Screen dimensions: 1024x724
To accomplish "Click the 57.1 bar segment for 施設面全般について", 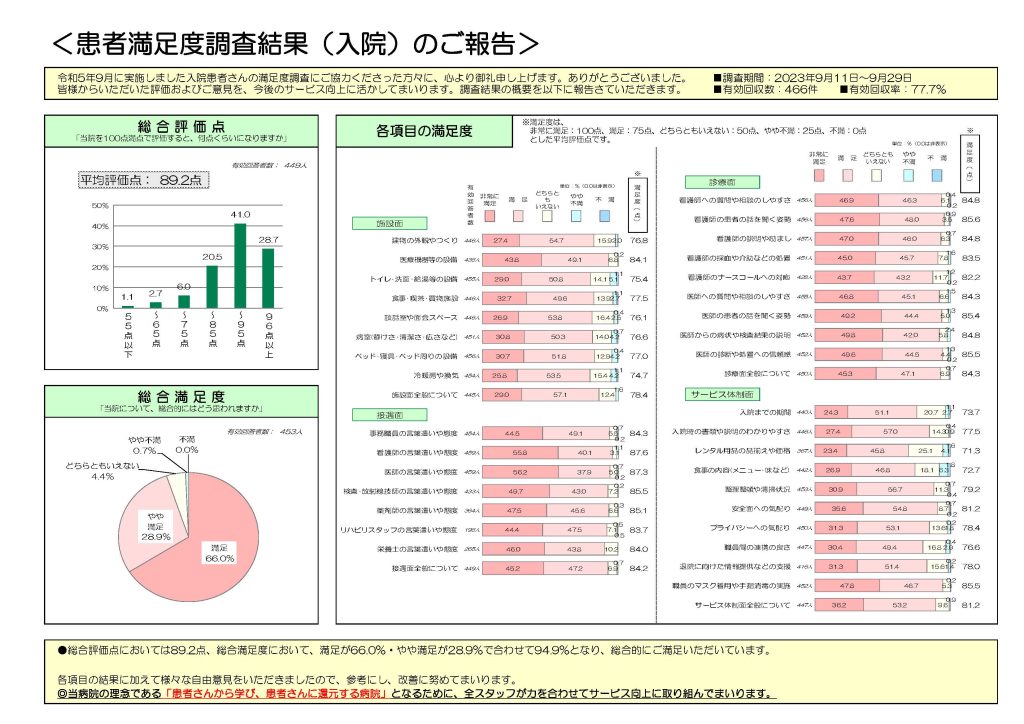I will click(560, 395).
